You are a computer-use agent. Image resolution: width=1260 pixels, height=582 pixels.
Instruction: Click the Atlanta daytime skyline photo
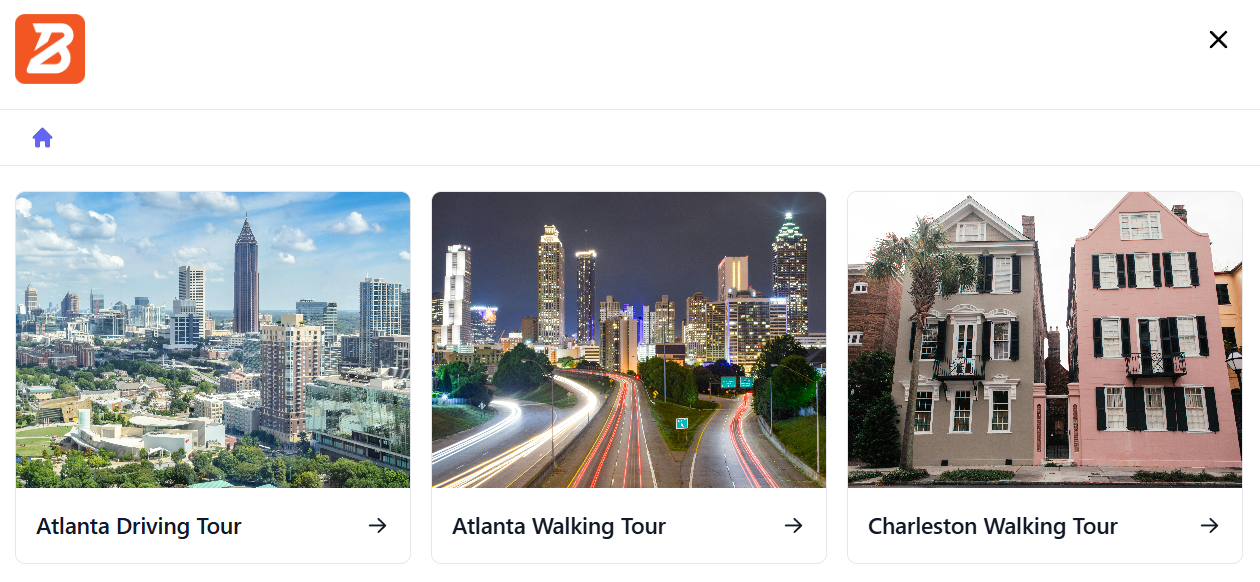(x=212, y=340)
